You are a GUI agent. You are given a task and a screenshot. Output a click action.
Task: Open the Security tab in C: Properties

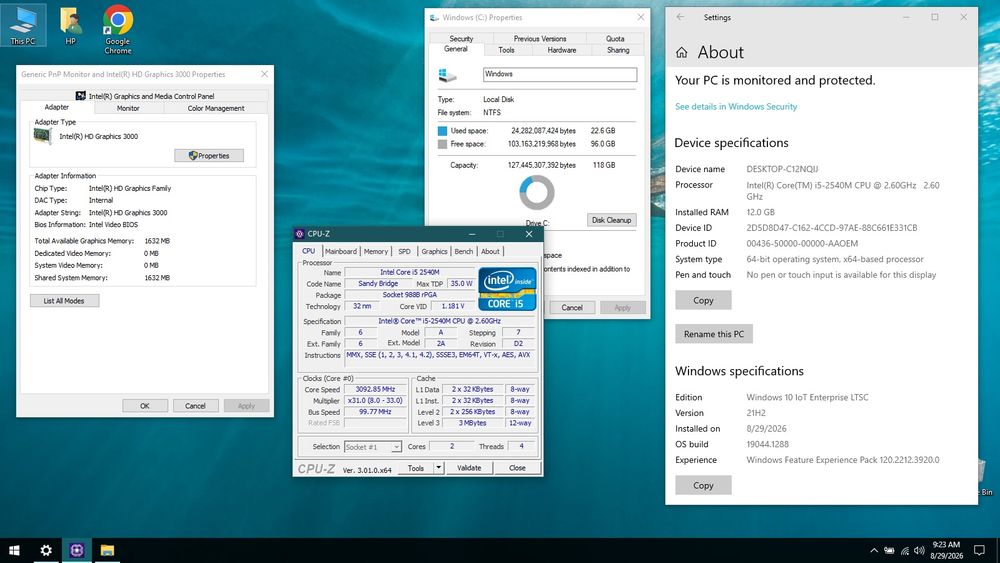[461, 38]
